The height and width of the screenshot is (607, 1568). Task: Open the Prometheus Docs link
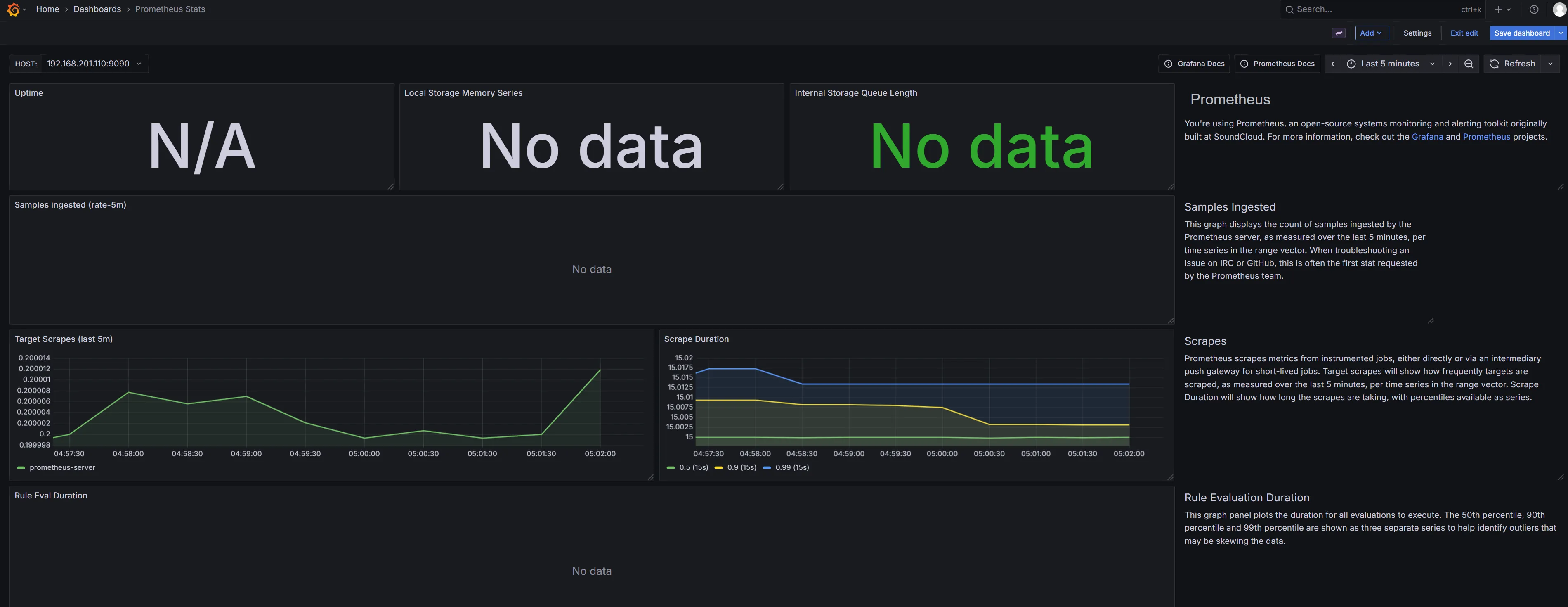[1277, 64]
